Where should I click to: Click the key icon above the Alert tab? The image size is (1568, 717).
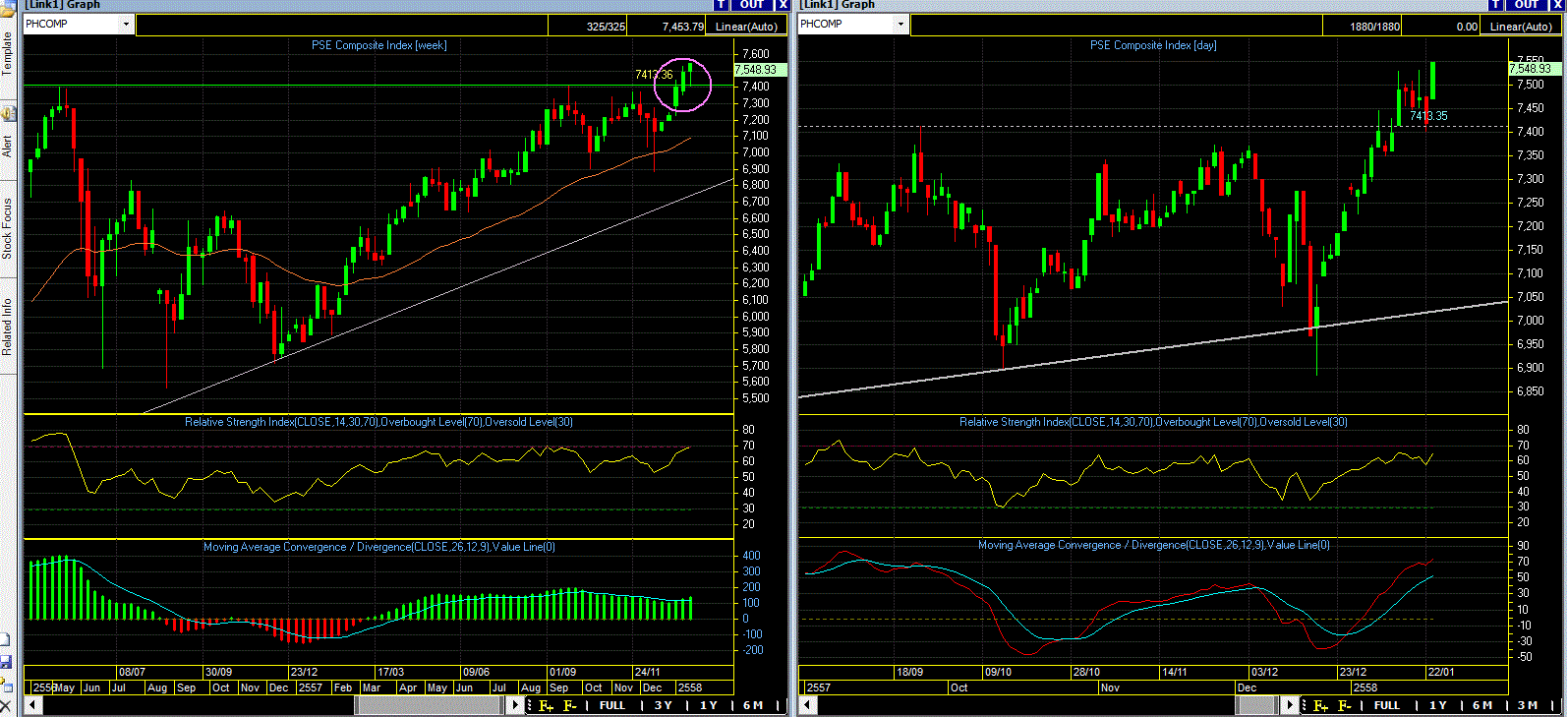8,114
